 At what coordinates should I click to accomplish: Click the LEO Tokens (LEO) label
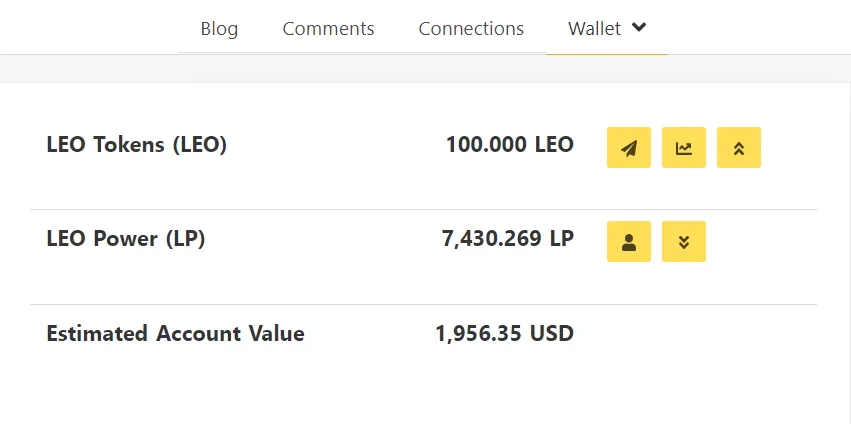coord(137,145)
